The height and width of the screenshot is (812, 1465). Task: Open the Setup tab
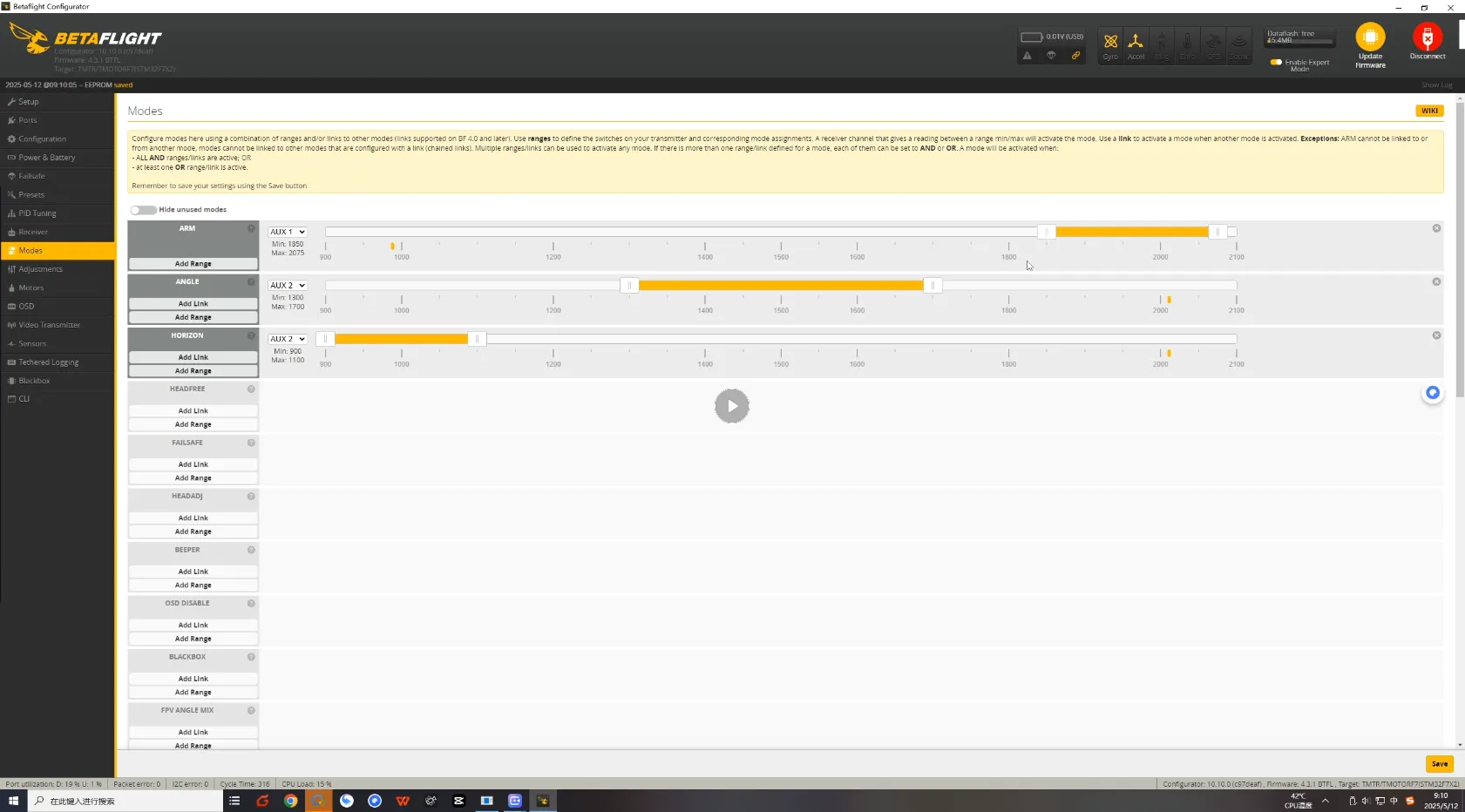[x=58, y=102]
